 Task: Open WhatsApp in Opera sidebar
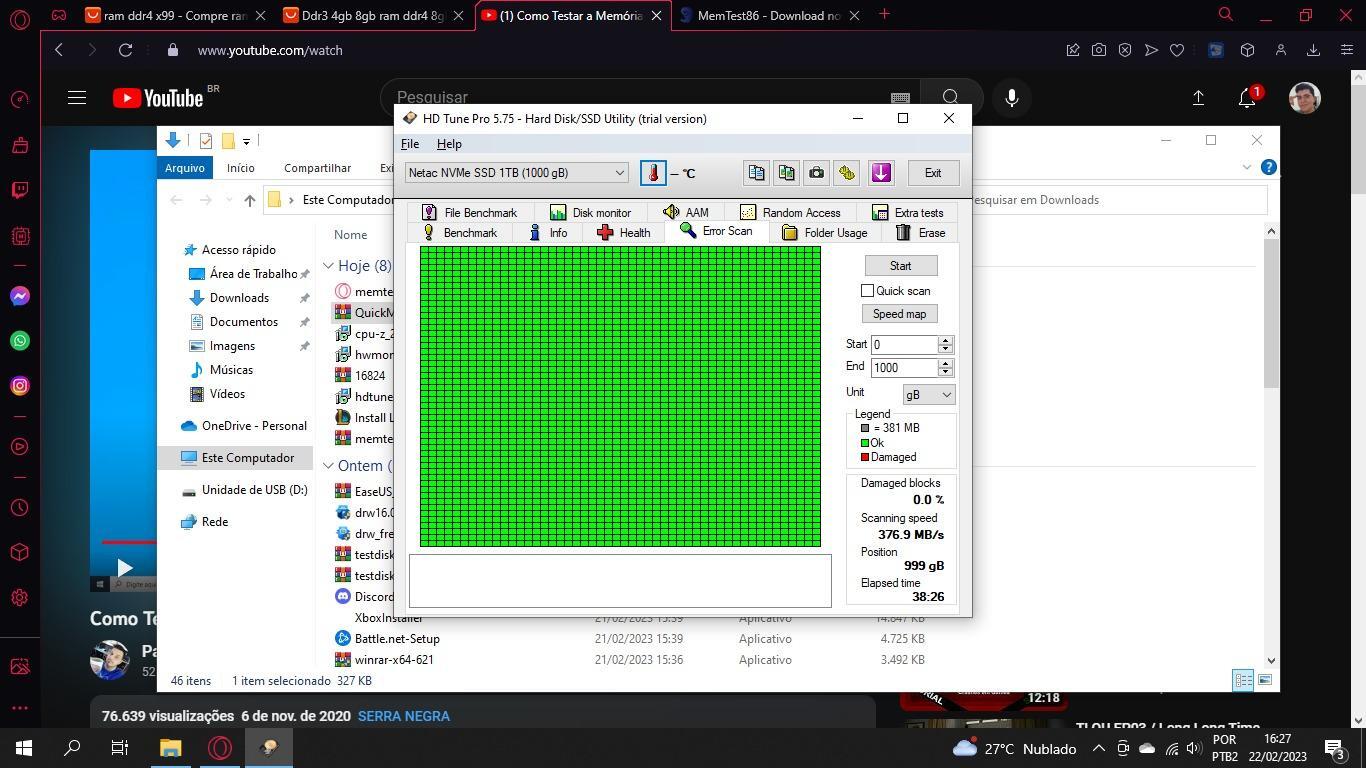coord(20,341)
